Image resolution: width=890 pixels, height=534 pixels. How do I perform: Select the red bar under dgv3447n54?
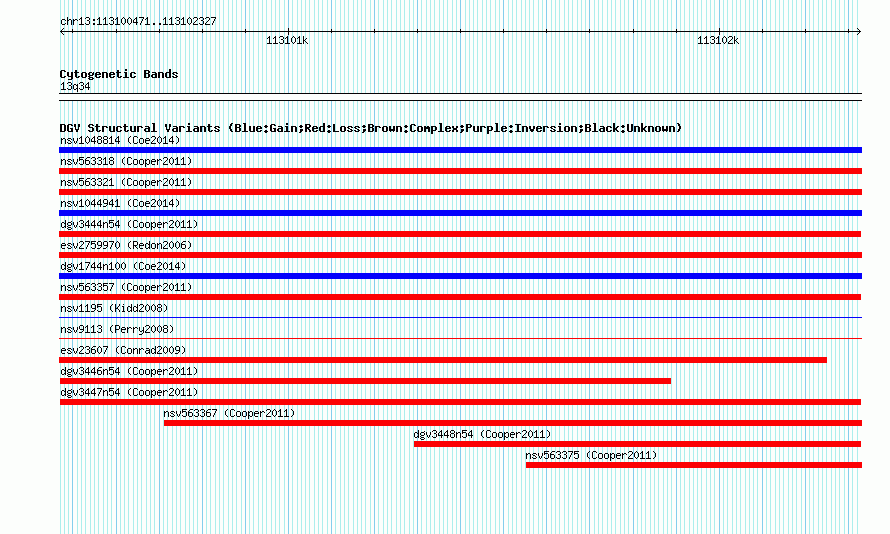click(x=460, y=402)
